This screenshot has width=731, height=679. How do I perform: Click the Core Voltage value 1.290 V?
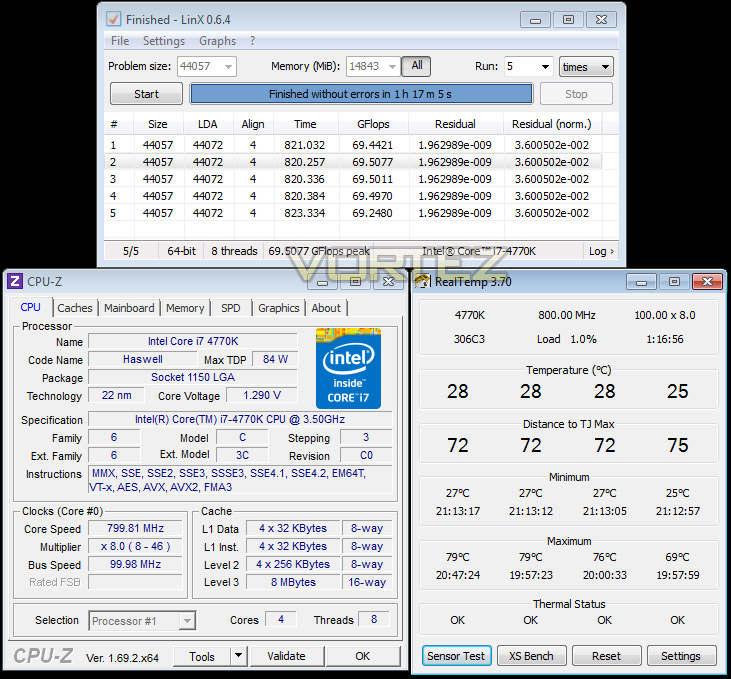tap(262, 395)
